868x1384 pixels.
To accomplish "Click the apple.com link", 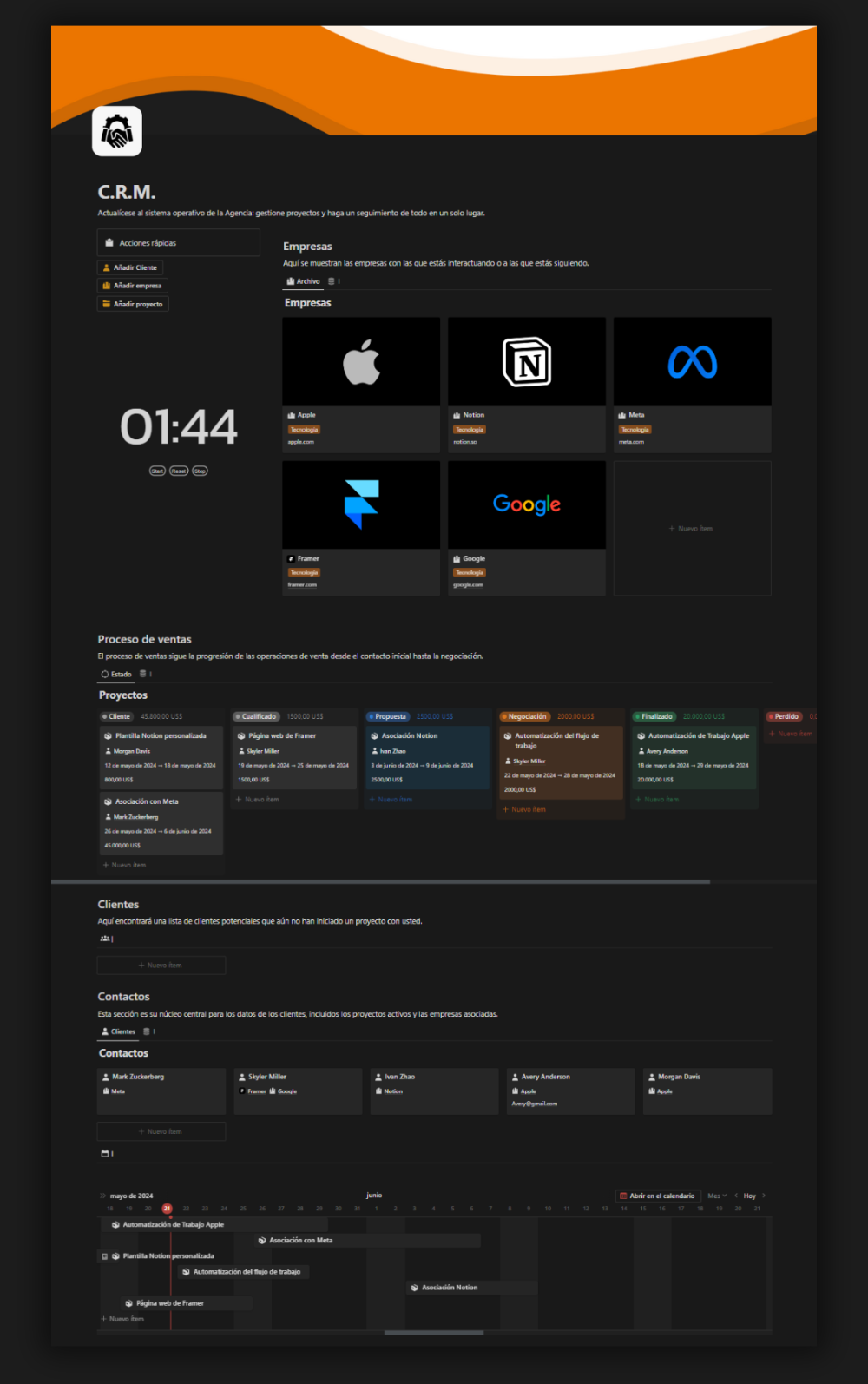I will point(301,442).
